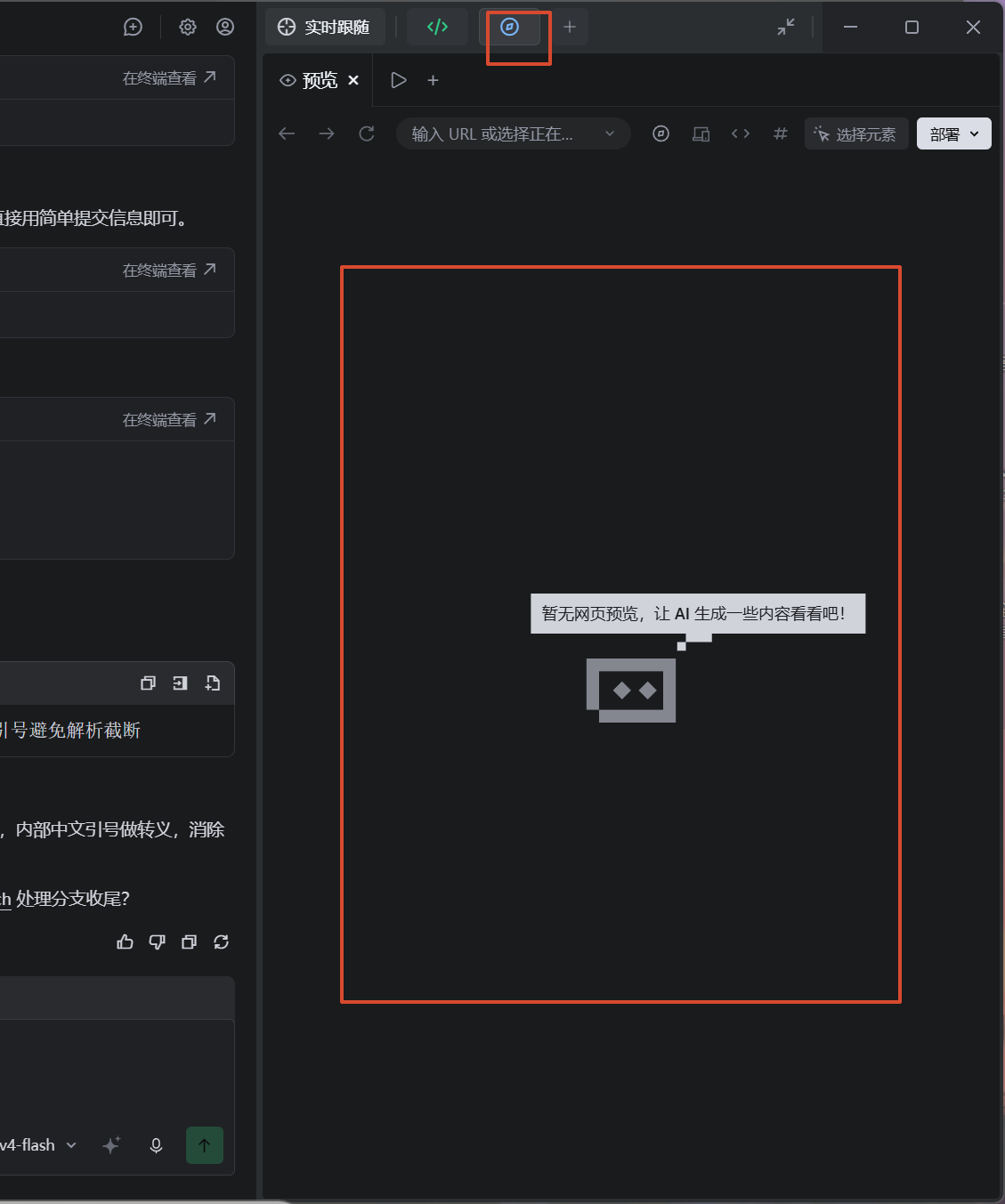Screen dimensions: 1005x1204
Task: Open the v4-flash model dropdown
Action: tap(39, 1145)
